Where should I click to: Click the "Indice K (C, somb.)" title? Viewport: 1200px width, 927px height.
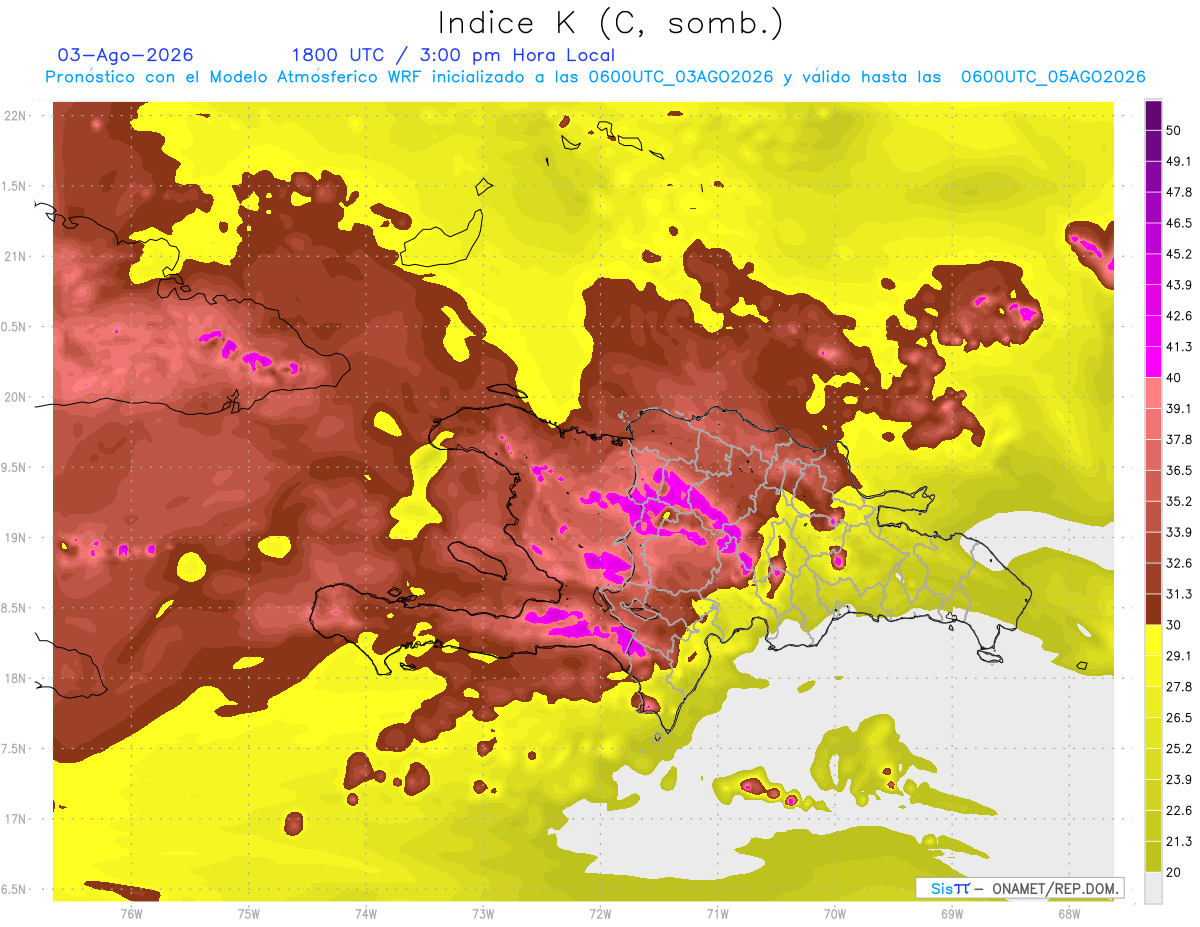[x=610, y=23]
